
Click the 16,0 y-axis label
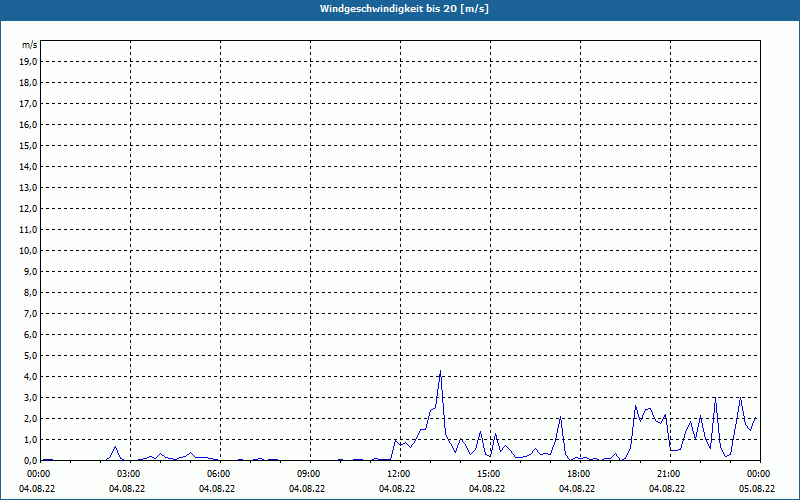pos(28,124)
